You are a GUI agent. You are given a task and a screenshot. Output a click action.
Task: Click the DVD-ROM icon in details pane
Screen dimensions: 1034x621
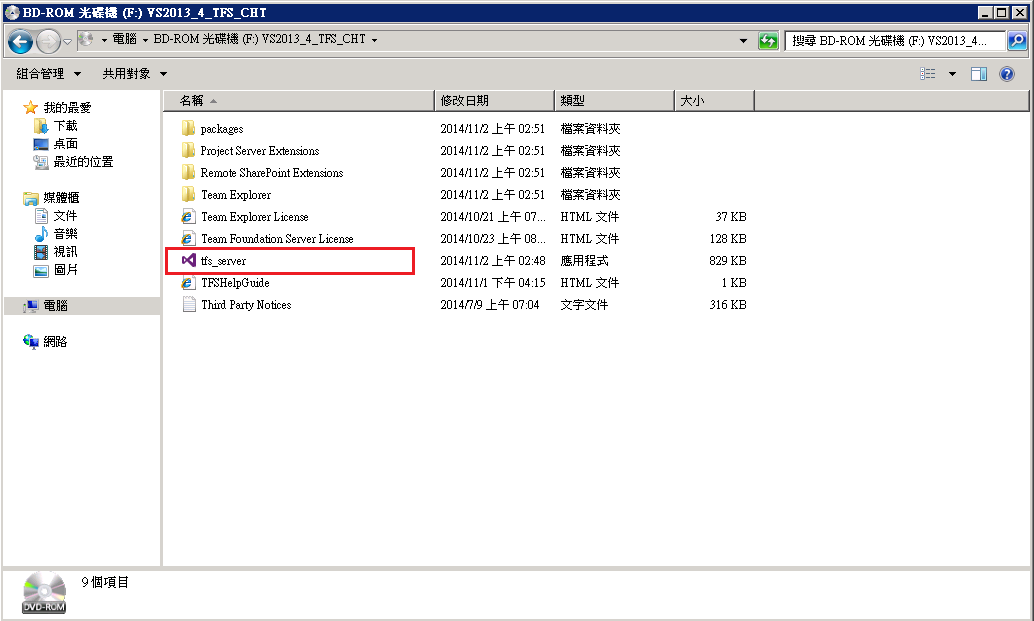44,592
